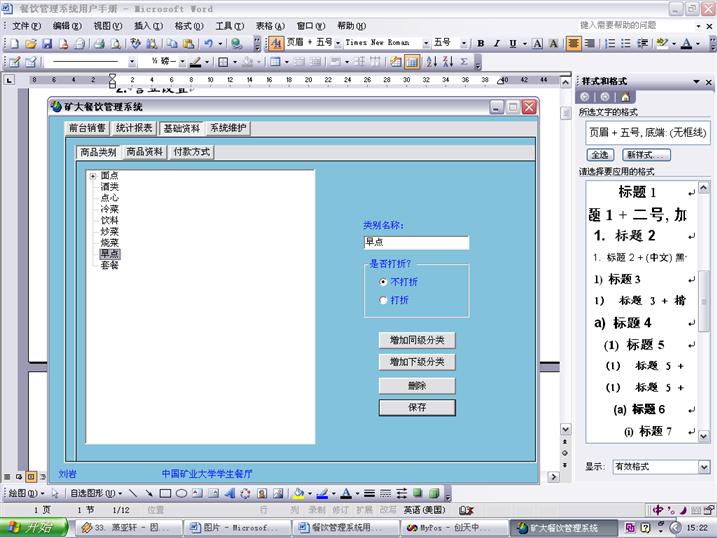Open a file with the folder icon

click(x=31, y=43)
